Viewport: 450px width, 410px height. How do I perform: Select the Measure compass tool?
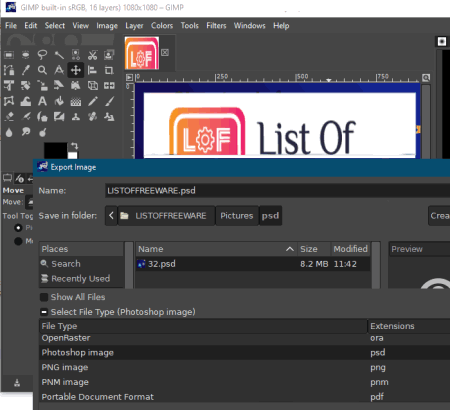pyautogui.click(x=59, y=70)
